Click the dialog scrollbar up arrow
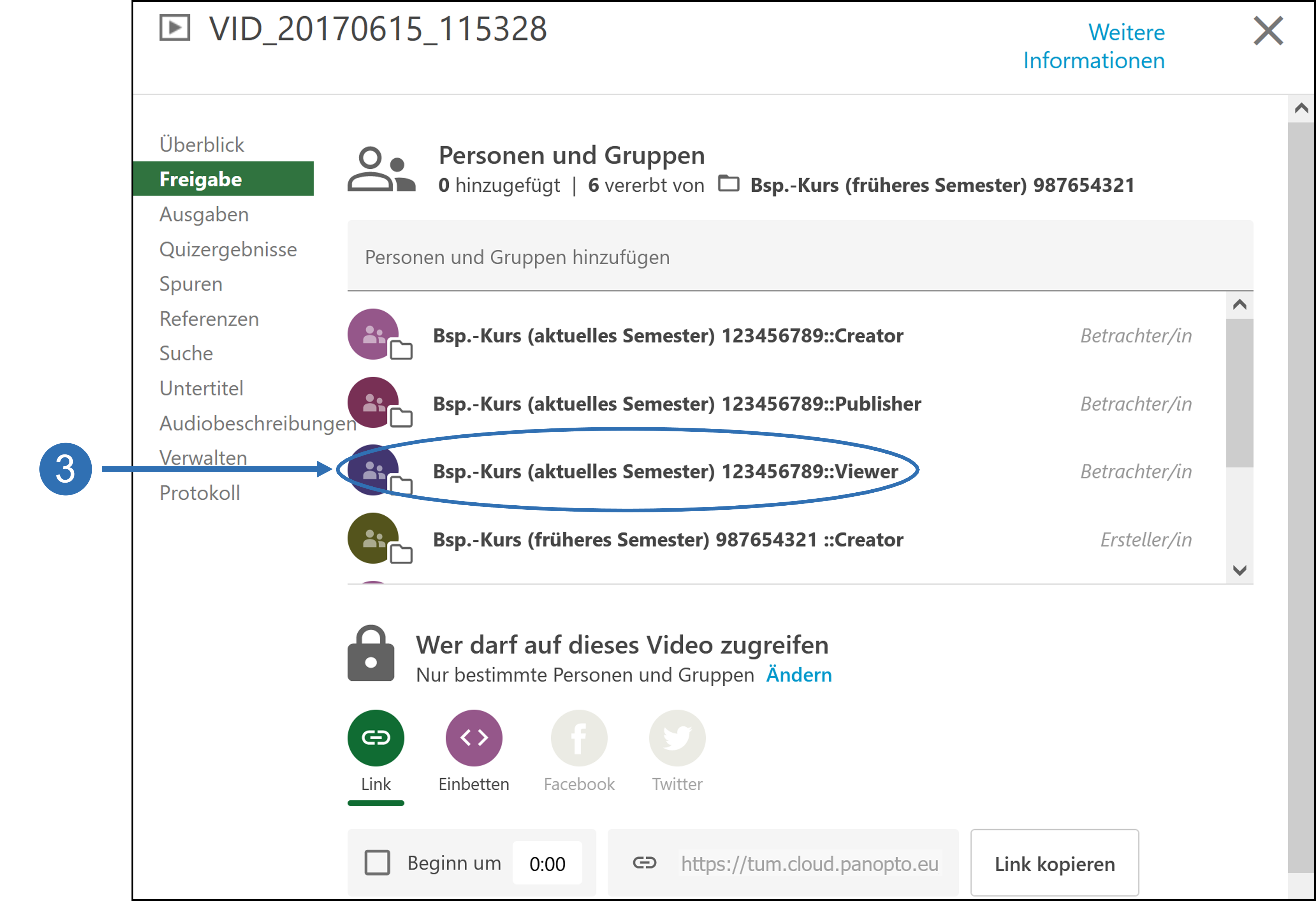 click(1301, 108)
